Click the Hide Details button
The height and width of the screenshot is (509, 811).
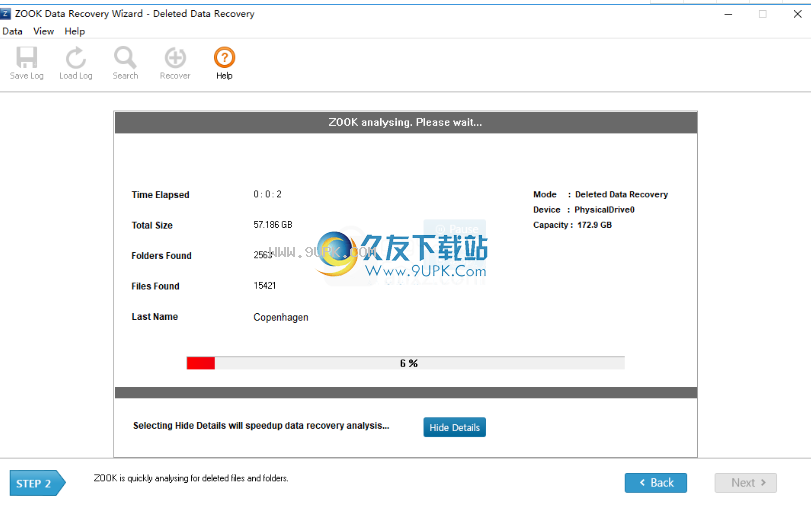454,427
